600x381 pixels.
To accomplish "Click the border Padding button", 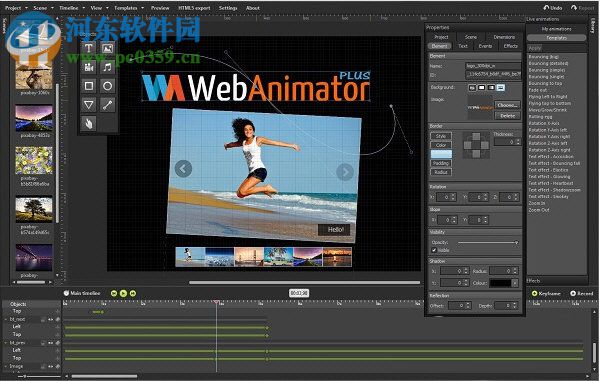I will pos(441,163).
